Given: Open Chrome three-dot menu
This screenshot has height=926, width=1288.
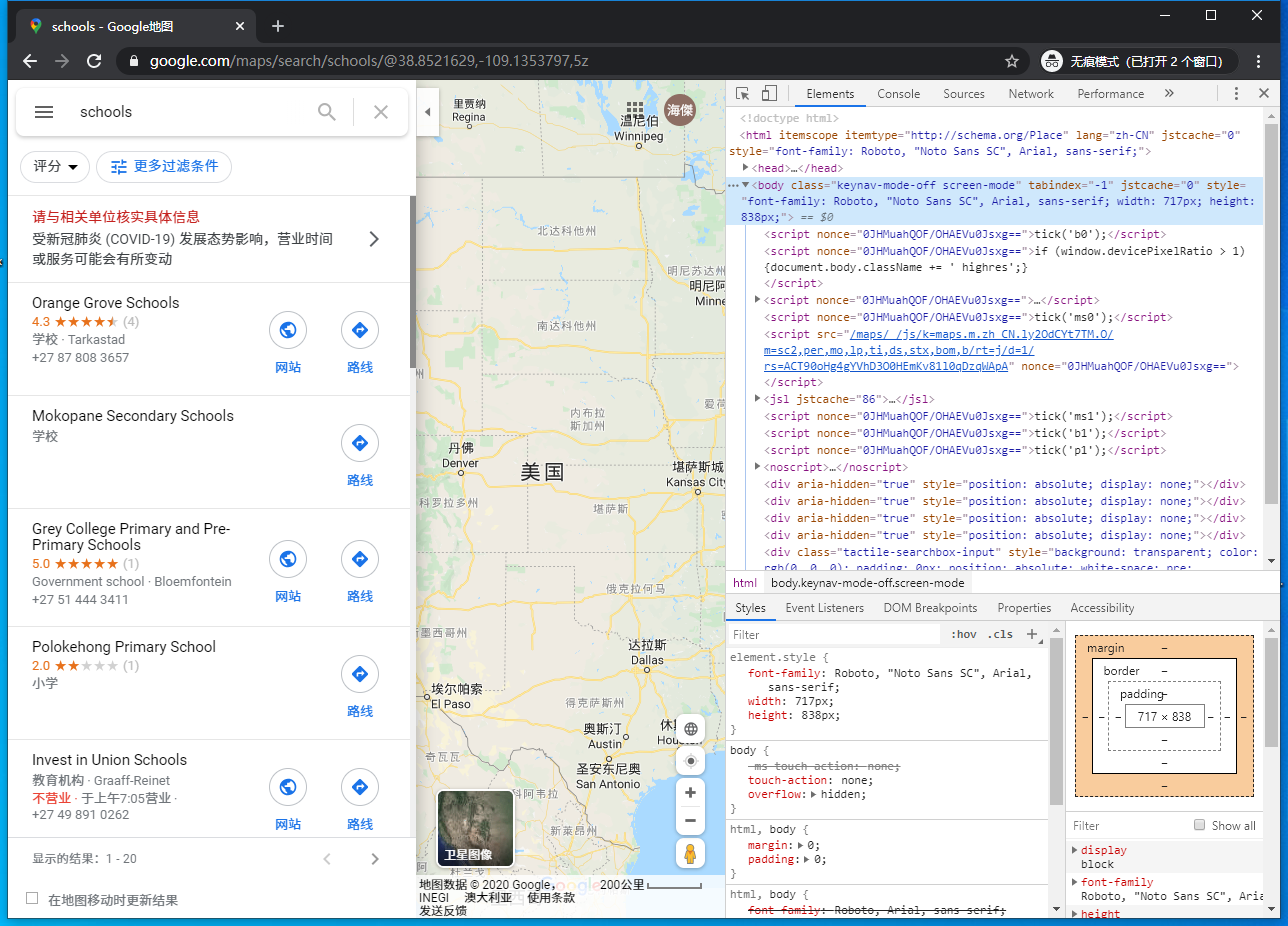Looking at the screenshot, I should 1259,61.
